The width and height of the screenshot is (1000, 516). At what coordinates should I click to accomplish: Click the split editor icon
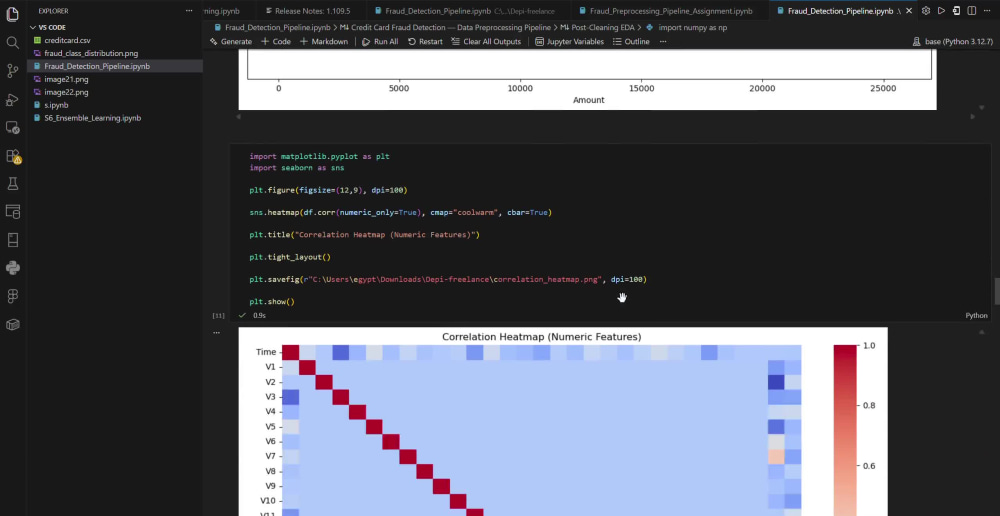pos(971,11)
